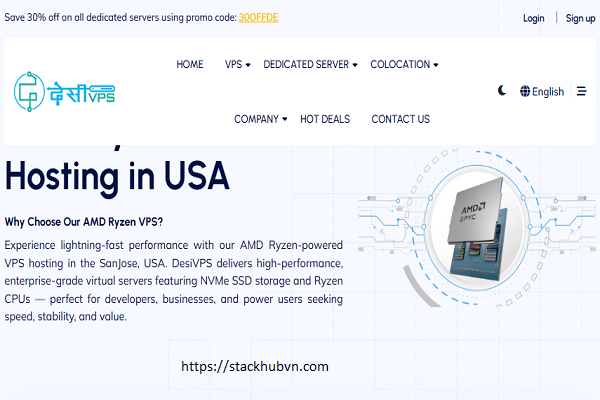The width and height of the screenshot is (600, 400).
Task: Expand the DEDICATED SERVER dropdown
Action: 310,64
